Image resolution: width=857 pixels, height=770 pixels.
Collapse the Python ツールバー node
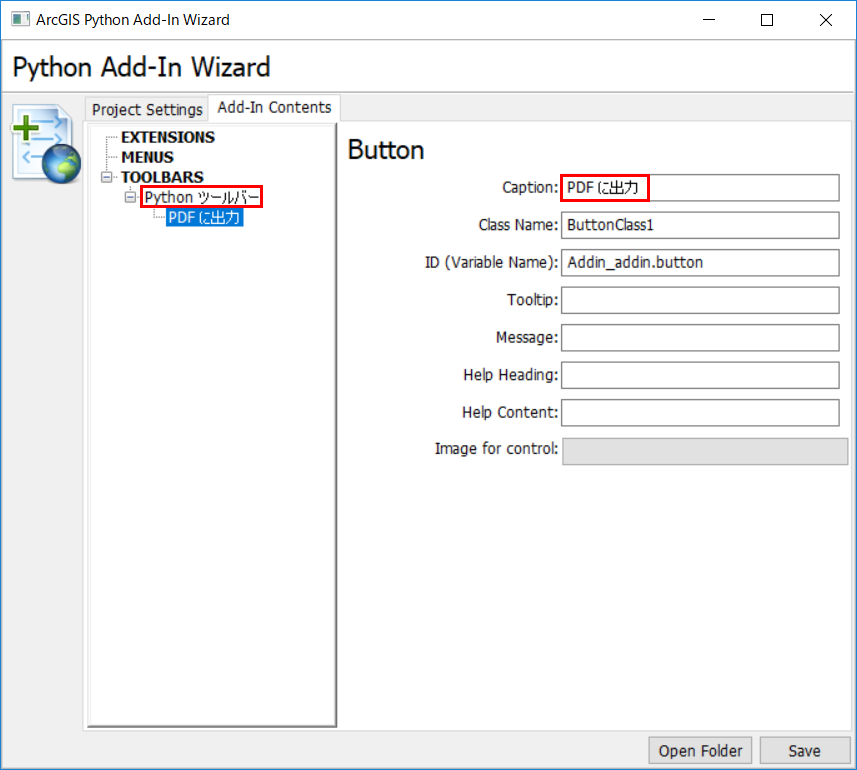(x=130, y=197)
